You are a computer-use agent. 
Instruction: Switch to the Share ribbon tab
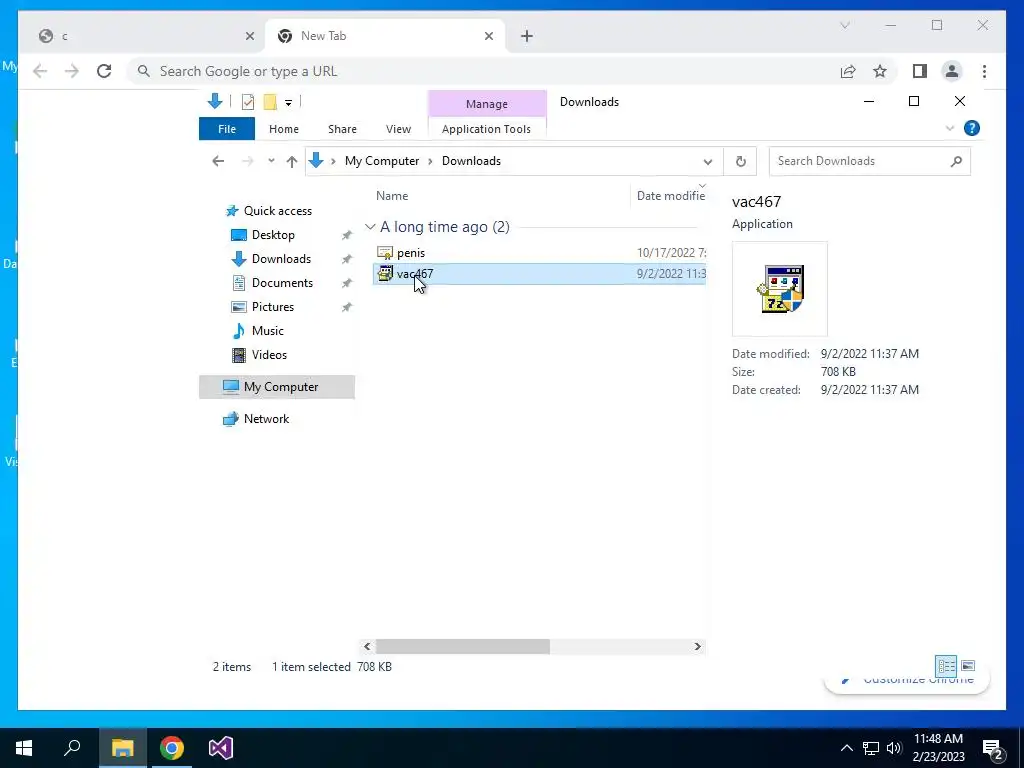point(342,129)
